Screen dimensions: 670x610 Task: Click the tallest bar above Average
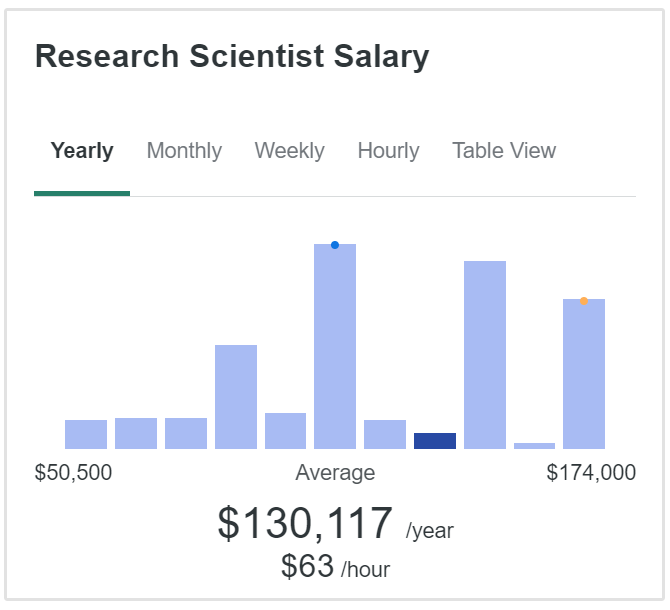(x=335, y=350)
